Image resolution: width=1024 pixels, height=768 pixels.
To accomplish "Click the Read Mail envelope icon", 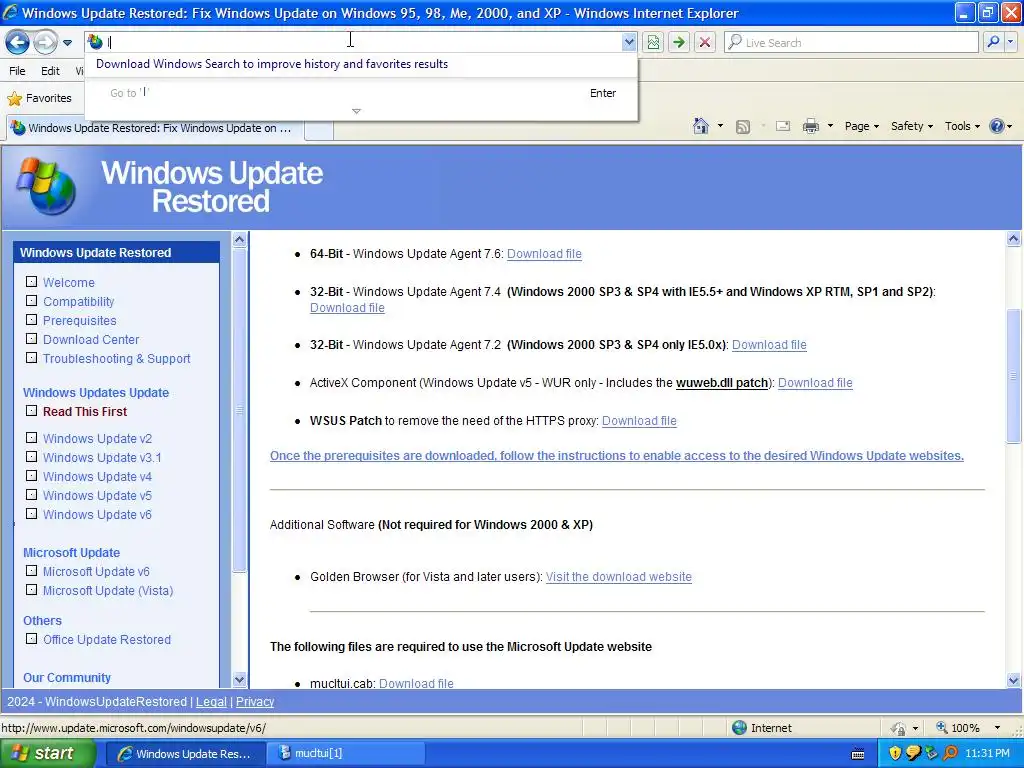I will coord(783,126).
